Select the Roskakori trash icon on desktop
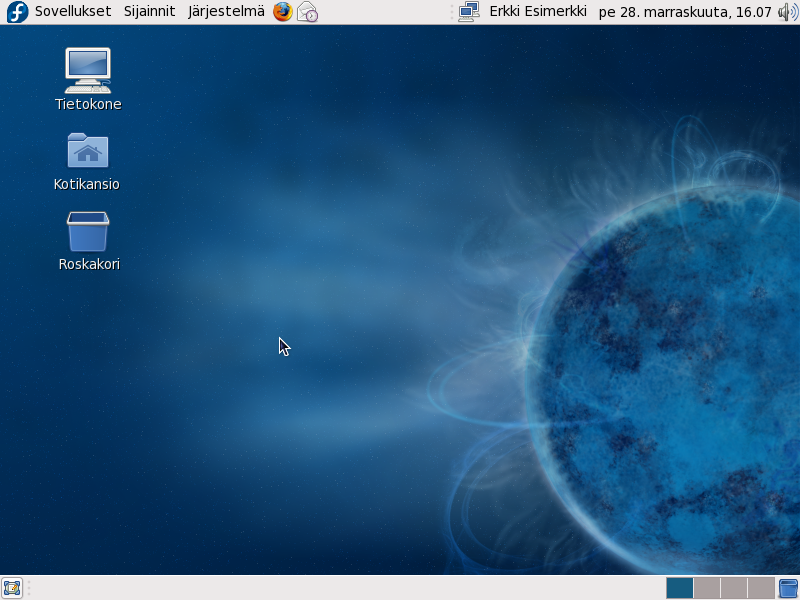The height and width of the screenshot is (600, 800). 88,232
